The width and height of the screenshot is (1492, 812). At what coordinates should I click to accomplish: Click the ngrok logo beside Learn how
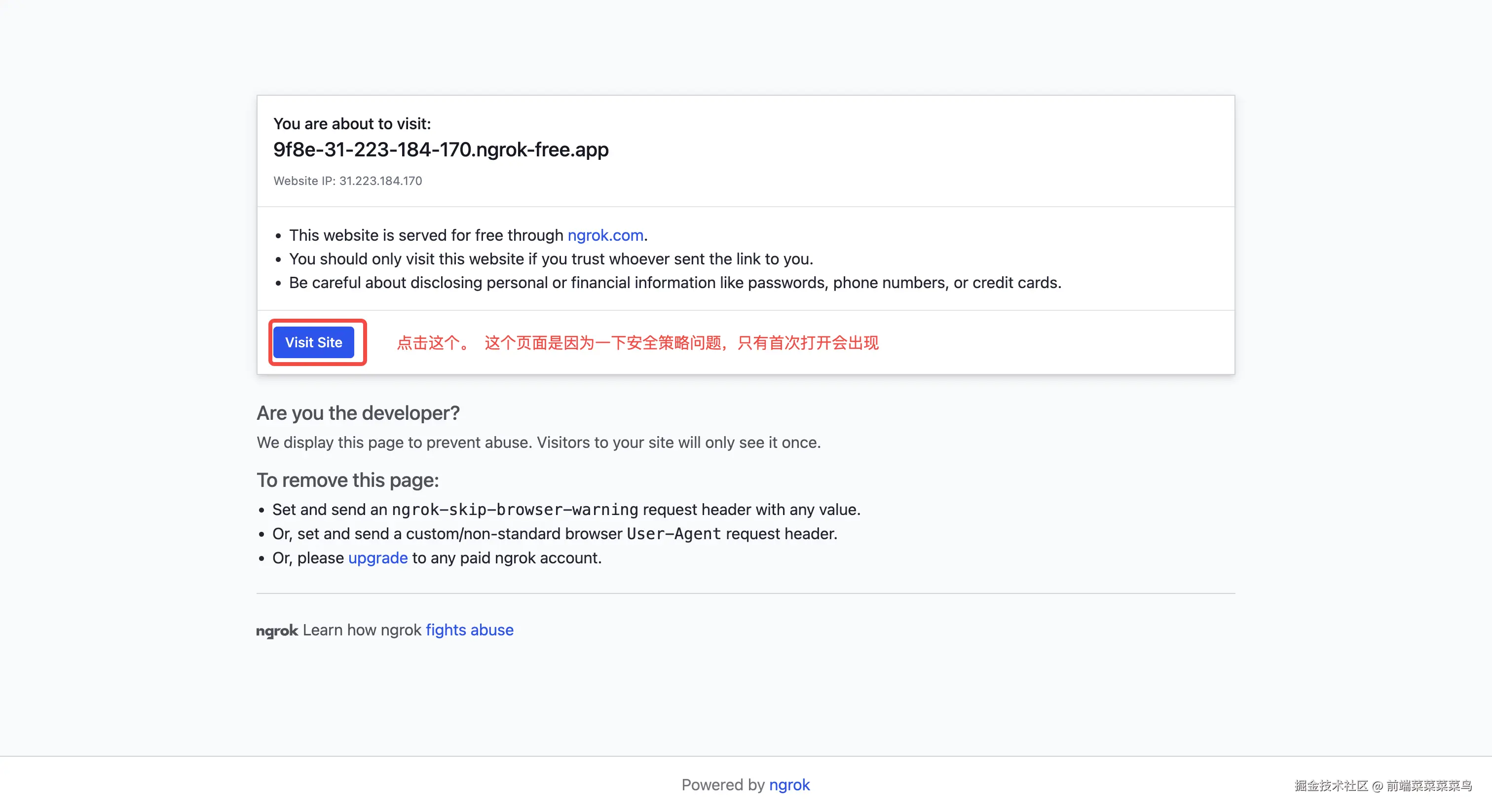tap(277, 631)
